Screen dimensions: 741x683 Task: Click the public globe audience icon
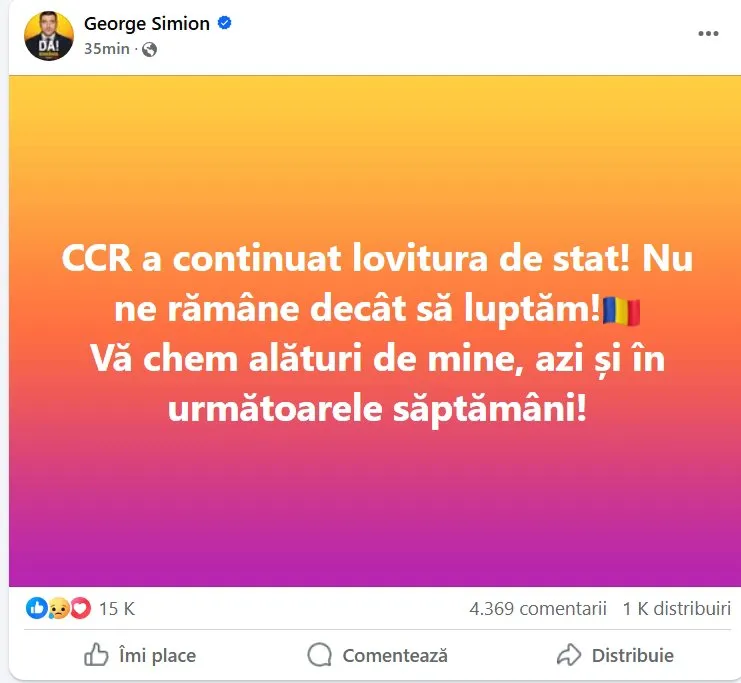[149, 49]
